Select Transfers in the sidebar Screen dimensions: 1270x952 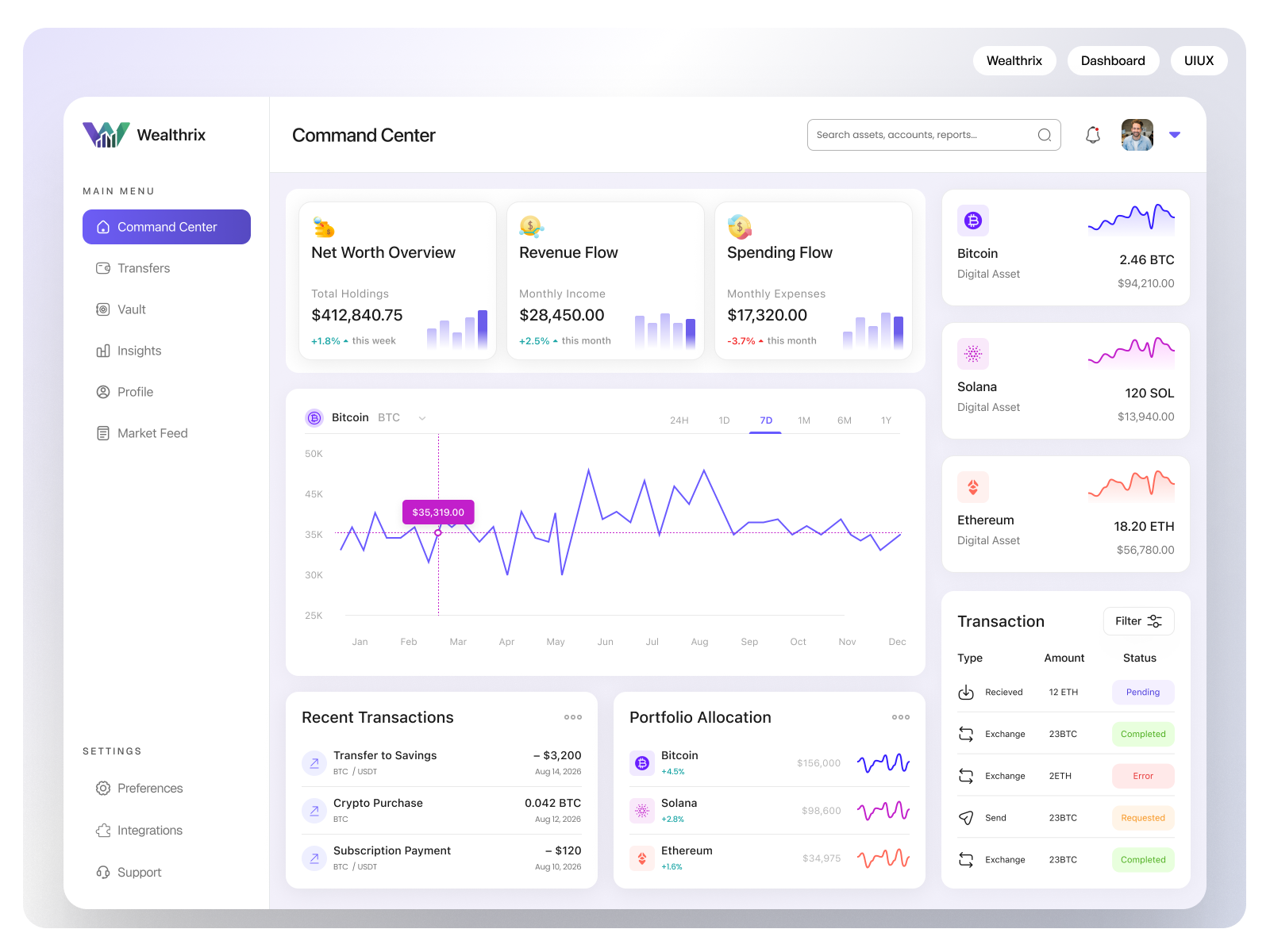143,268
